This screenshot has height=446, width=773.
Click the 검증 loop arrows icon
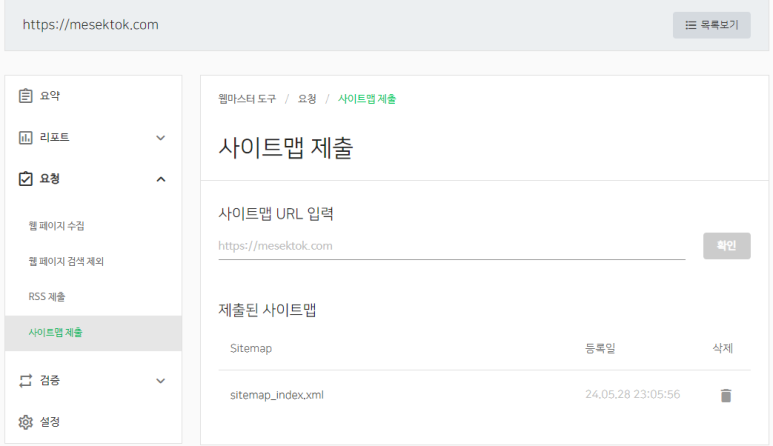[26, 380]
